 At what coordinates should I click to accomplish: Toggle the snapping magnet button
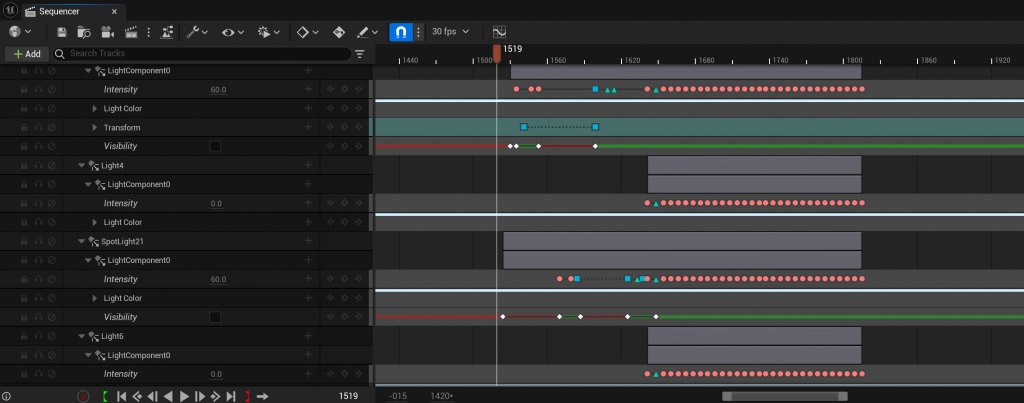401,31
